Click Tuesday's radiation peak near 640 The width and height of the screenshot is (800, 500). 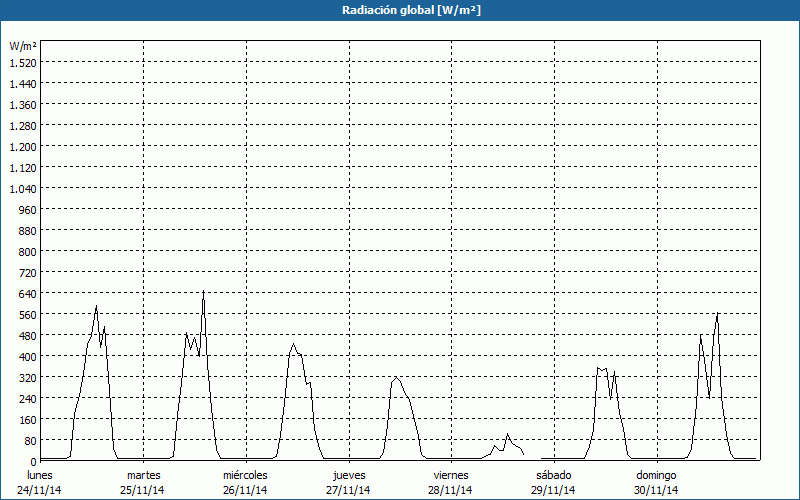click(204, 291)
